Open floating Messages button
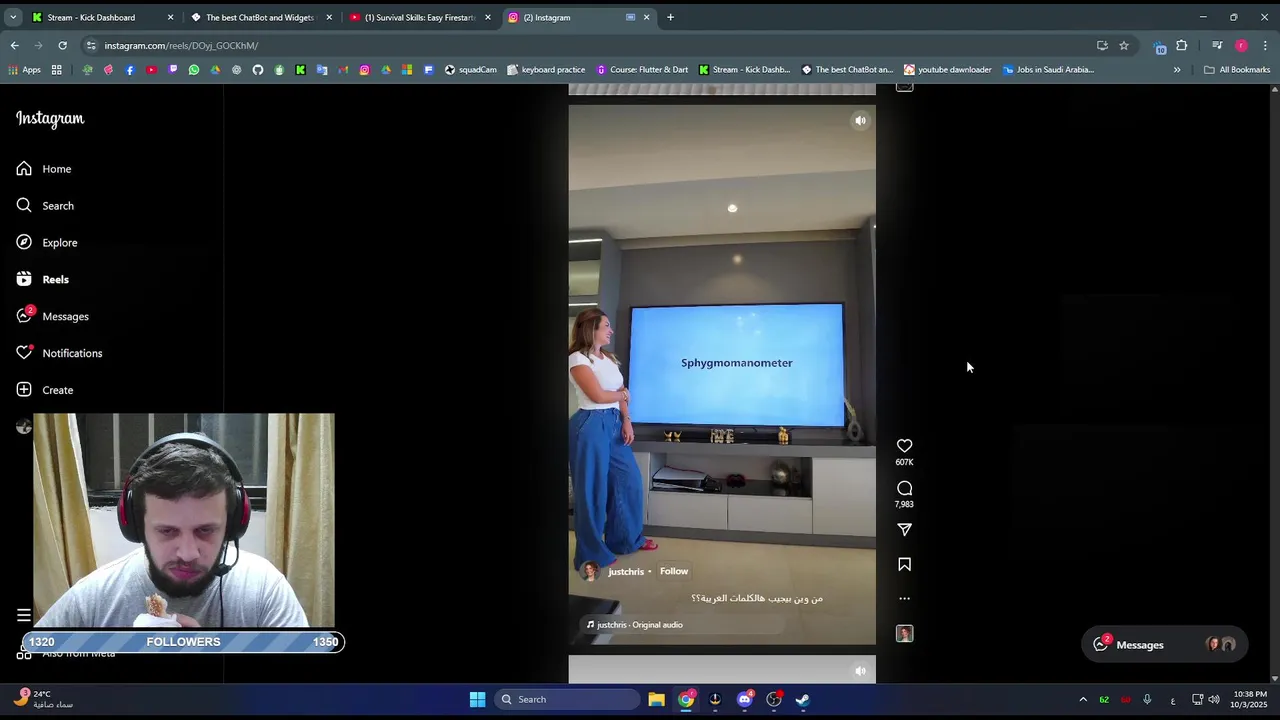This screenshot has height=720, width=1280. point(1164,645)
